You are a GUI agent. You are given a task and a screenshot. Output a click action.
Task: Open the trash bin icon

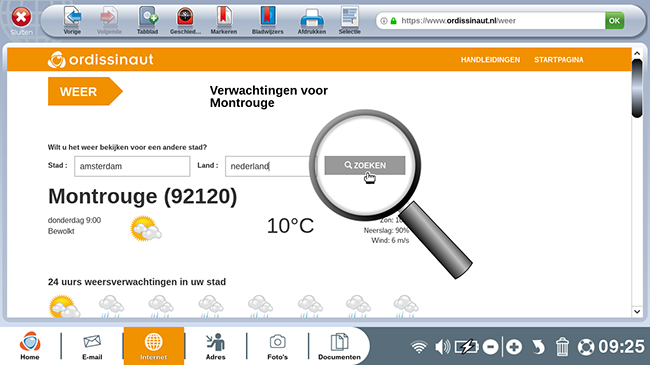click(562, 347)
